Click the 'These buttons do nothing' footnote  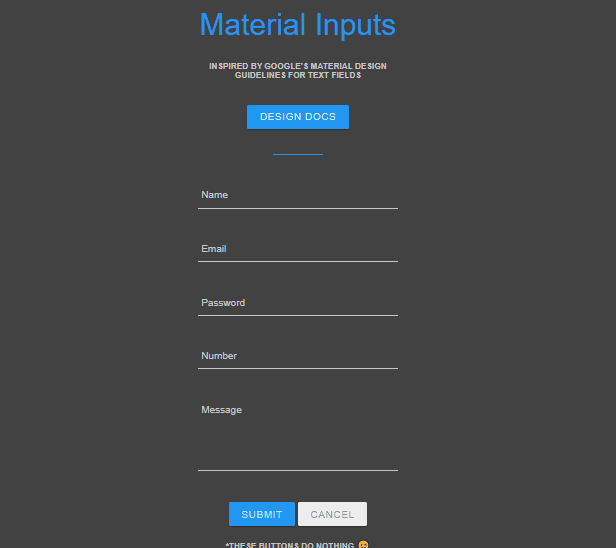click(290, 545)
